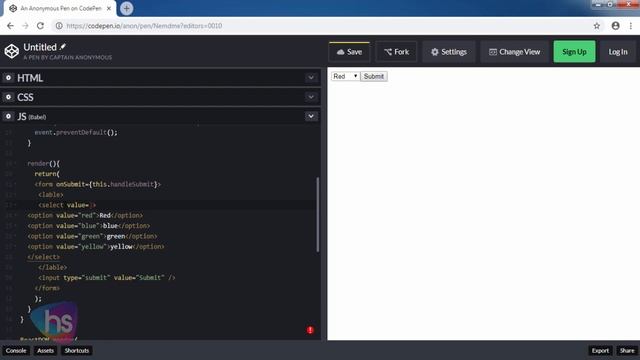Place cursor in '<select value=' line
640x360 pixels.
(67, 205)
